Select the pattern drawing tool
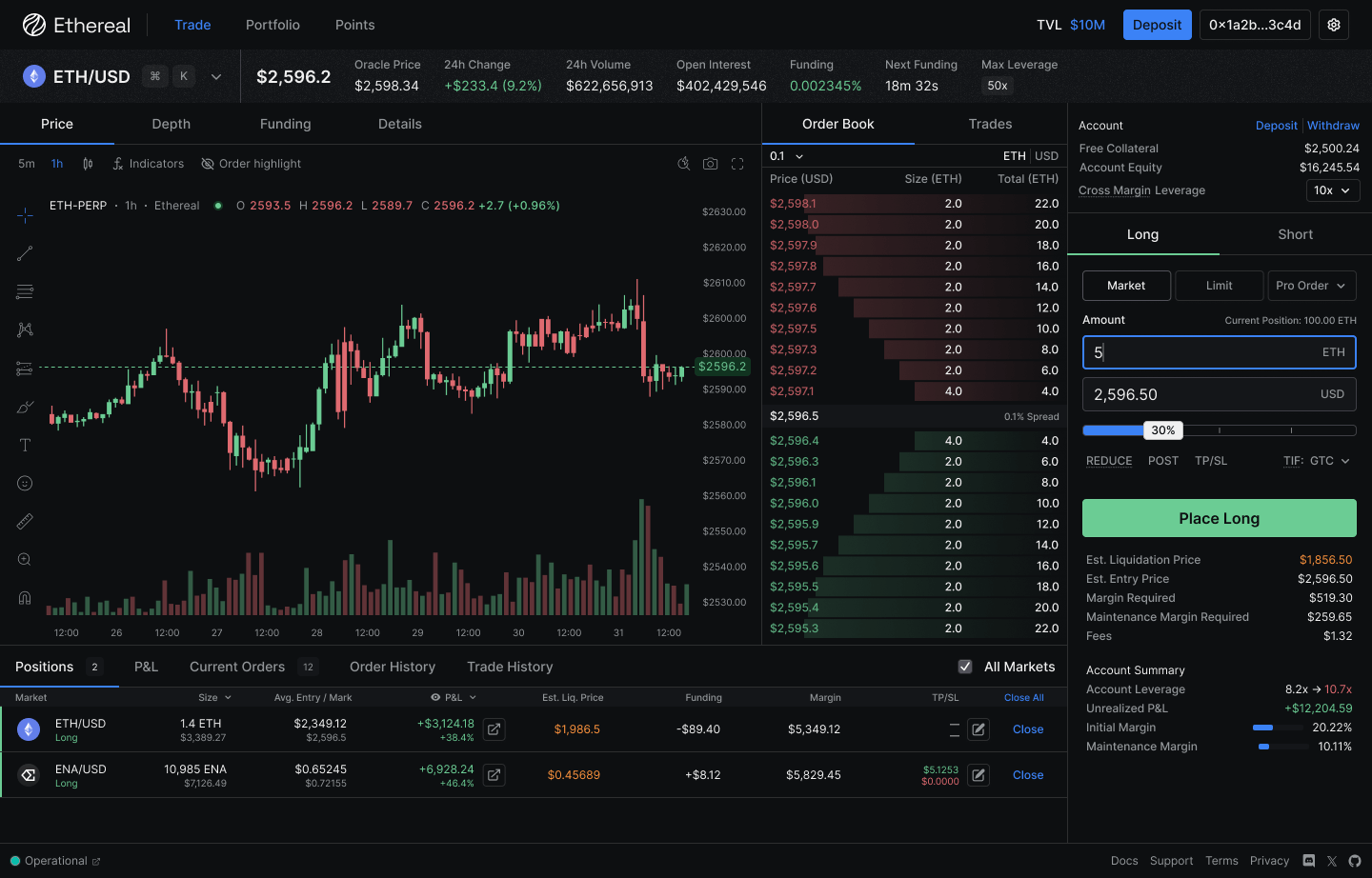The image size is (1372, 878). 25,329
